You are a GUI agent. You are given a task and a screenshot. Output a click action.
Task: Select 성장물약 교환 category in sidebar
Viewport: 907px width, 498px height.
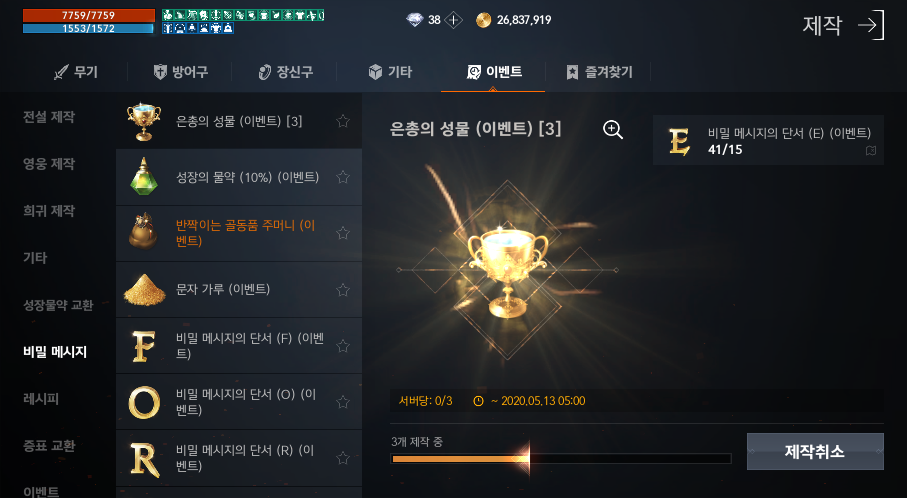[58, 305]
